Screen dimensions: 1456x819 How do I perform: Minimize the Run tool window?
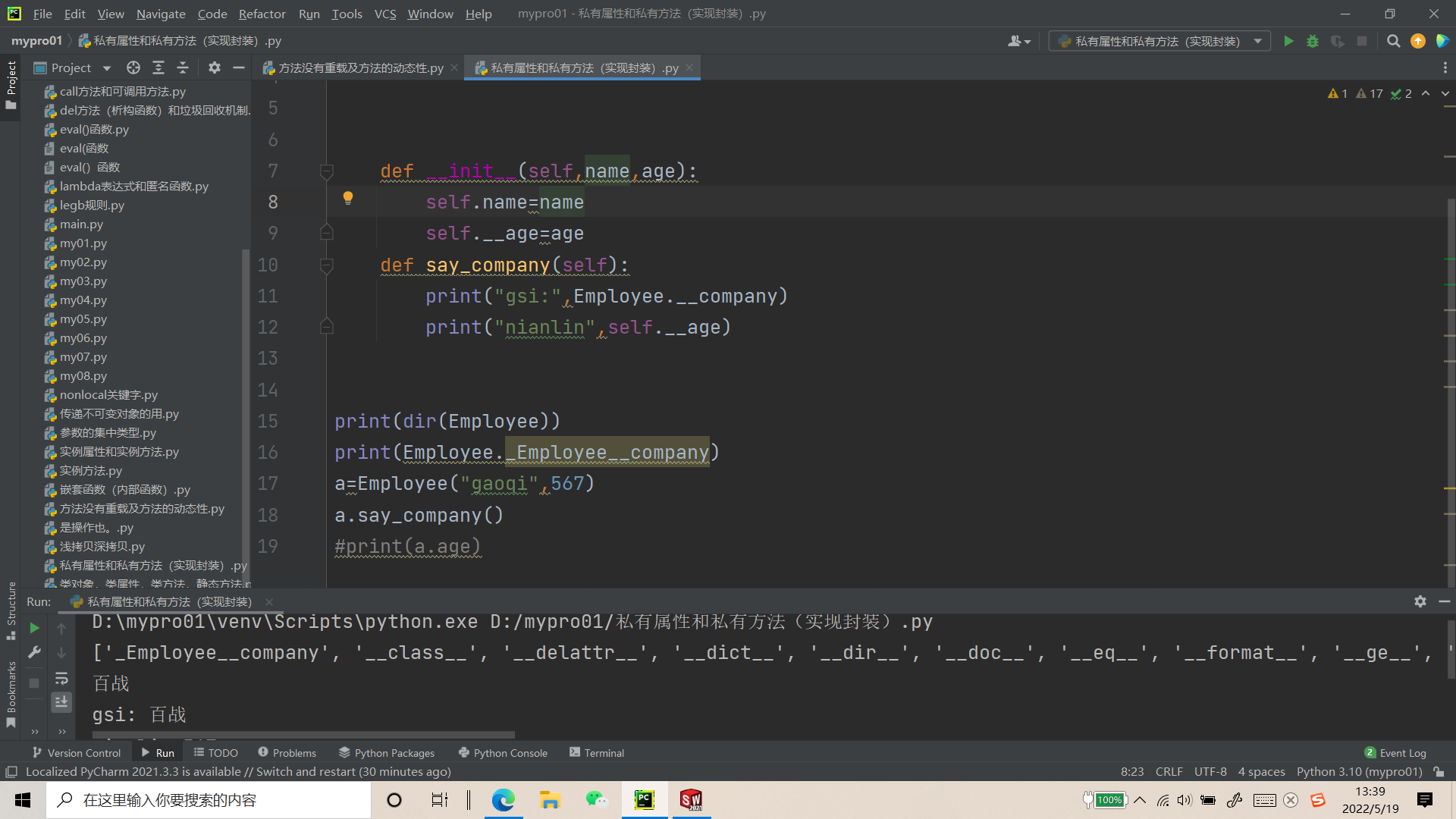click(1445, 601)
